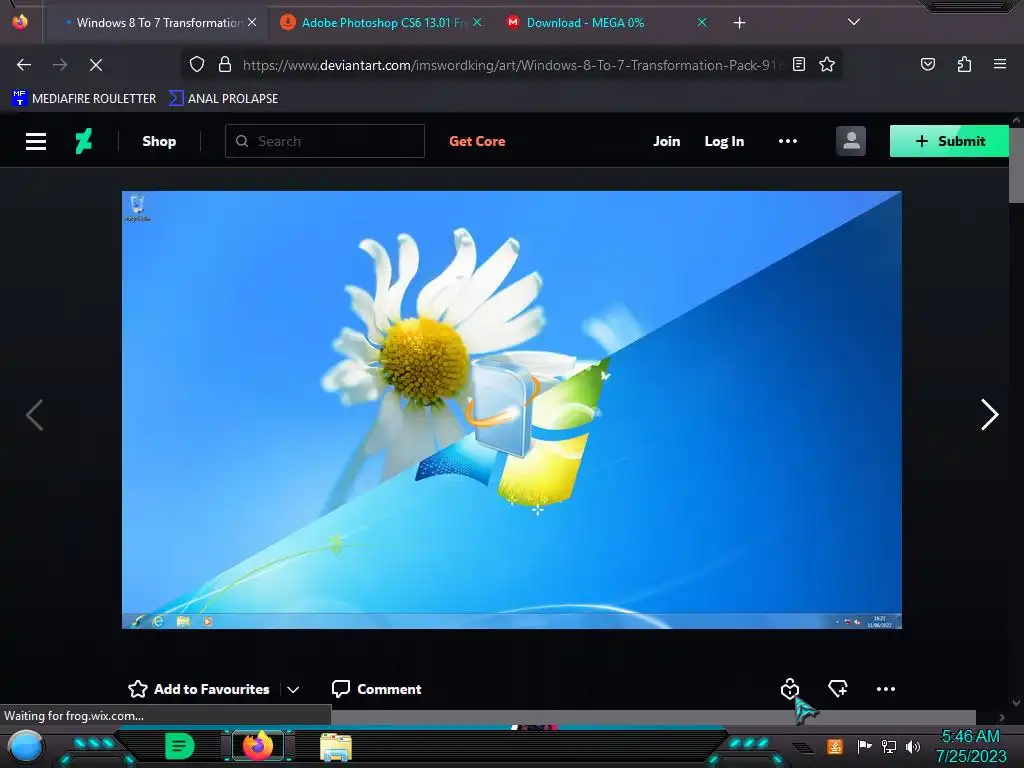Open the deviation more options three dots

pyautogui.click(x=886, y=689)
